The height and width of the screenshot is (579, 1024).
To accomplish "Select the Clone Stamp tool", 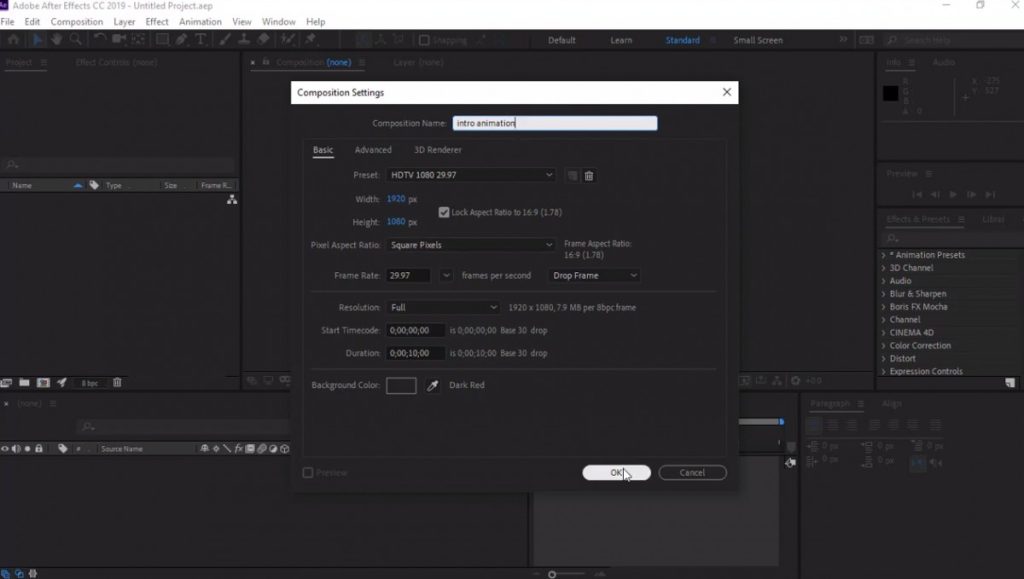I will click(243, 40).
